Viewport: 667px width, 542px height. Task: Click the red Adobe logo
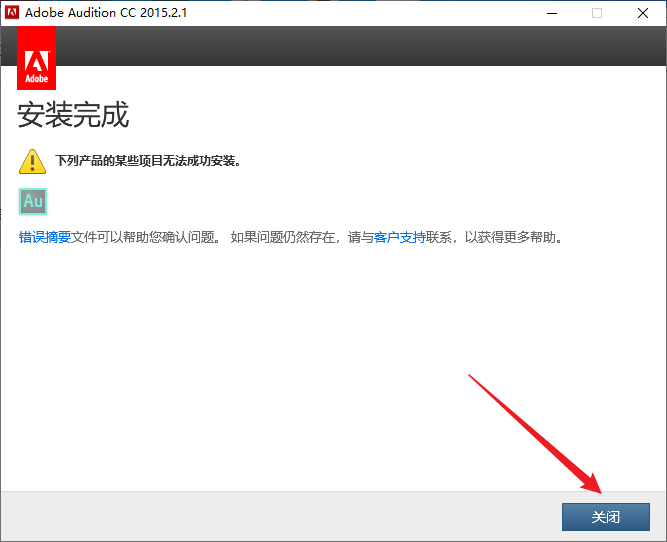point(37,58)
